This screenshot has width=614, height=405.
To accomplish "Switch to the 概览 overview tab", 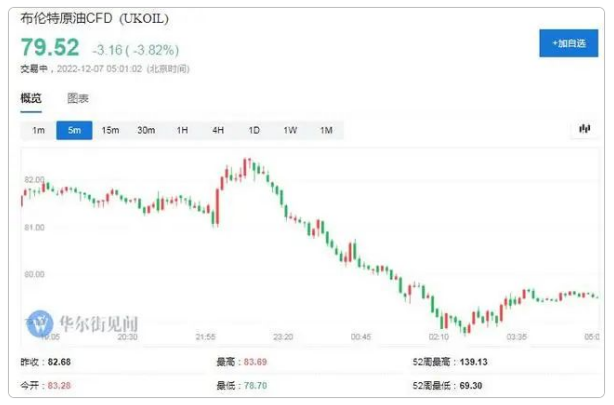I will 31,98.
